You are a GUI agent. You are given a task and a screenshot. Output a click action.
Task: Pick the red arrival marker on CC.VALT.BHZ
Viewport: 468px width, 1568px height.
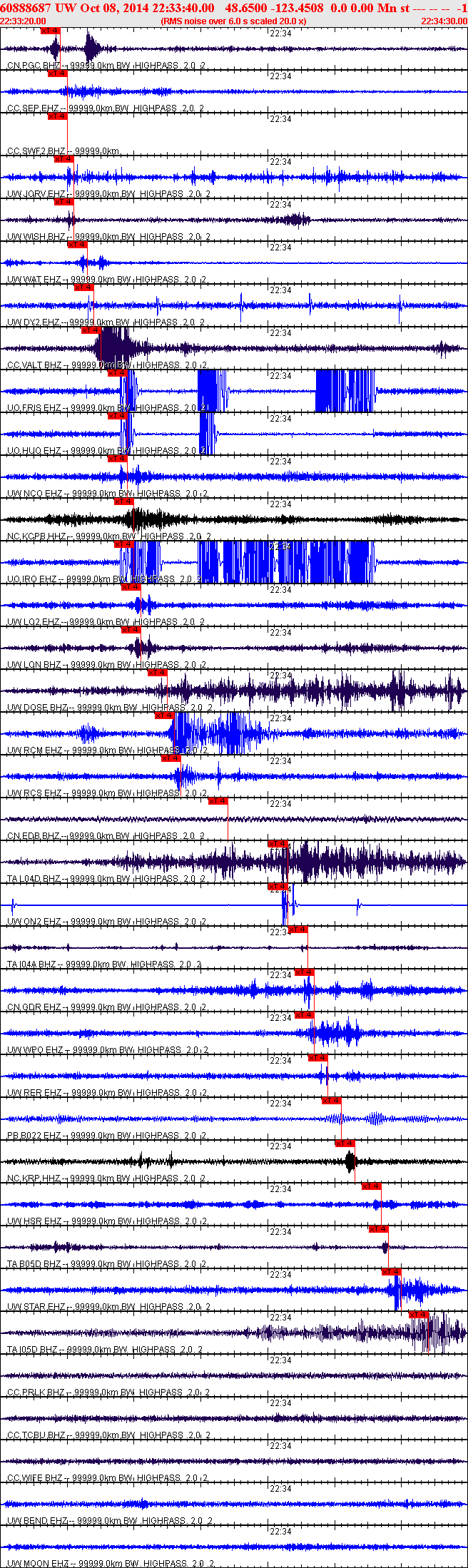coord(91,330)
